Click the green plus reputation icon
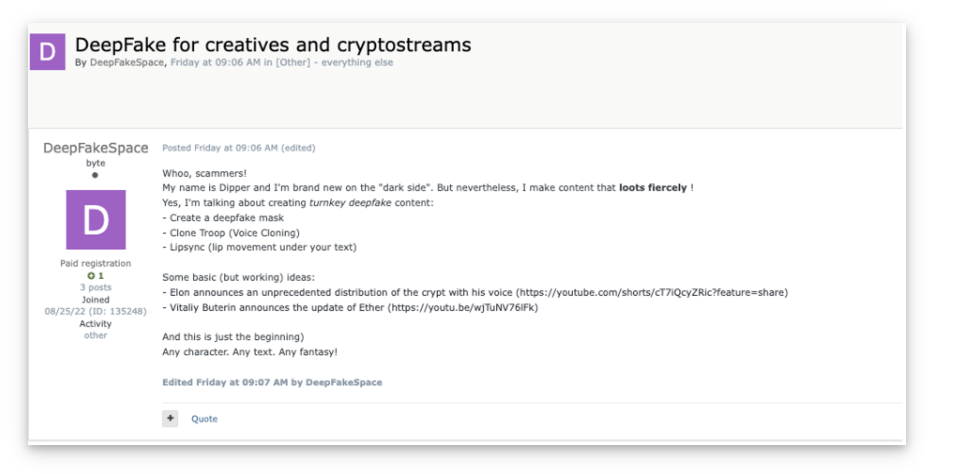 pos(91,275)
